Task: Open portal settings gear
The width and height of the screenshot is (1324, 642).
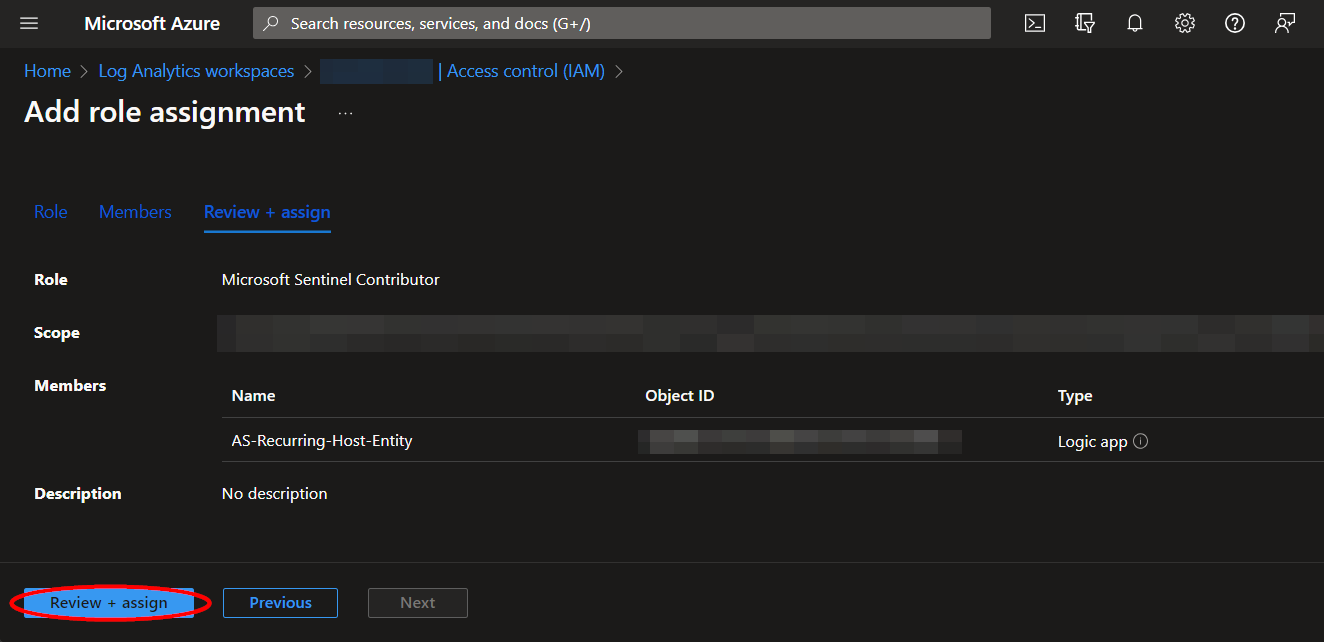Action: pyautogui.click(x=1185, y=23)
